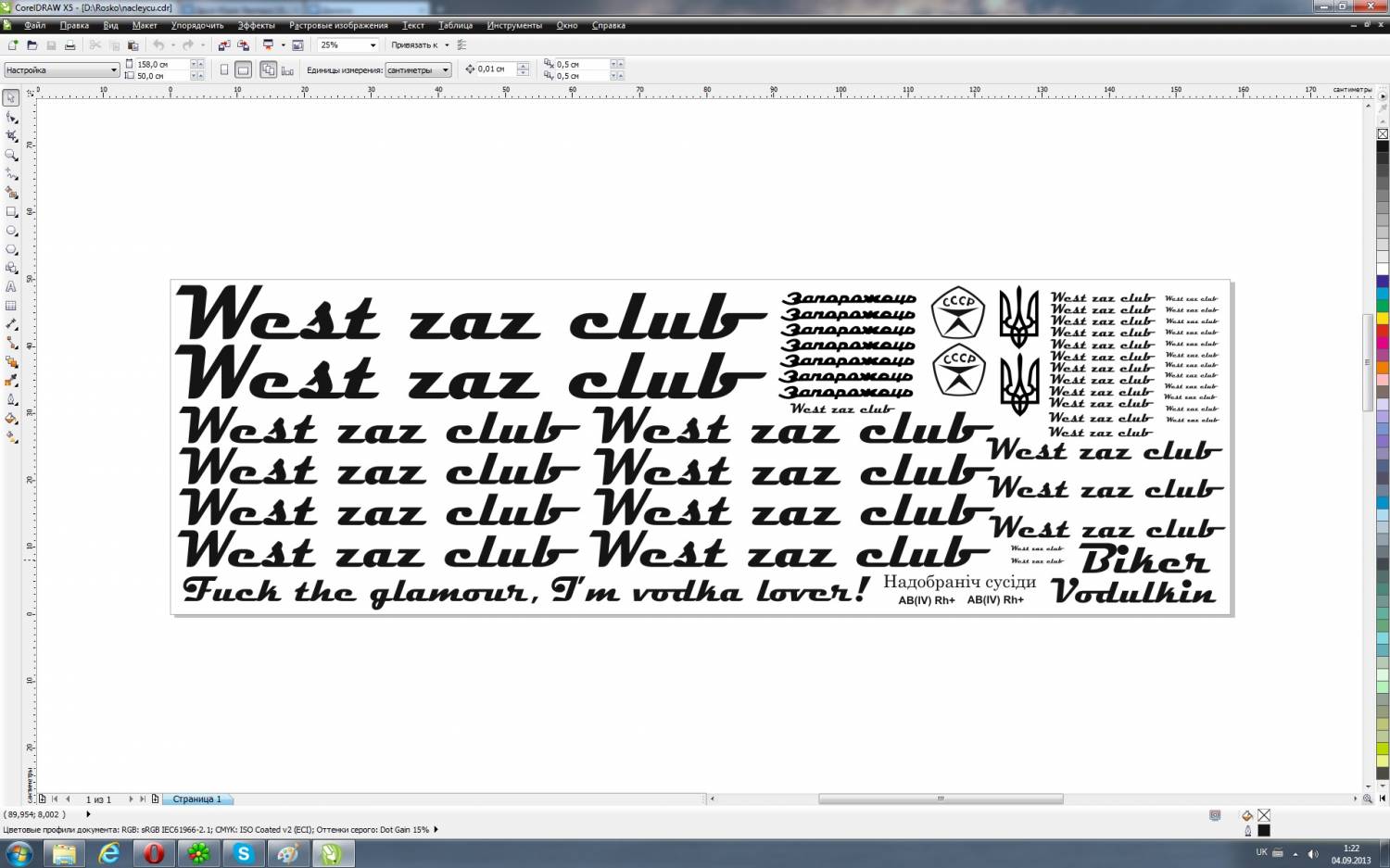This screenshot has height=868, width=1390.
Task: Select the Zoom magnifier tool
Action: [x=11, y=155]
